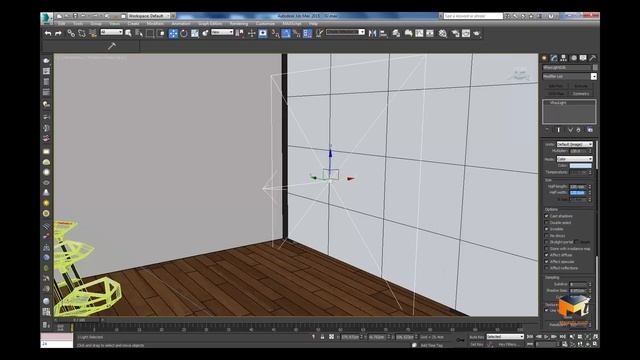Choose the Rectangular Selection Region tool
The image size is (640, 360).
150,33
